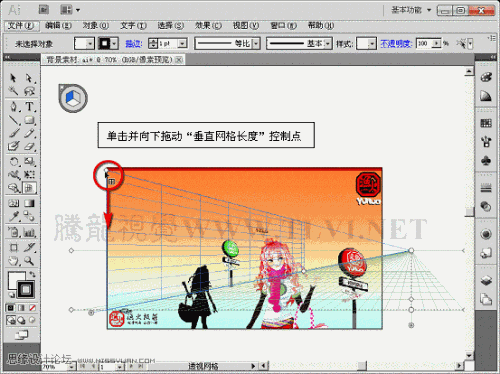This screenshot has width=500, height=374.
Task: Select the Rotate tool
Action: (13, 162)
